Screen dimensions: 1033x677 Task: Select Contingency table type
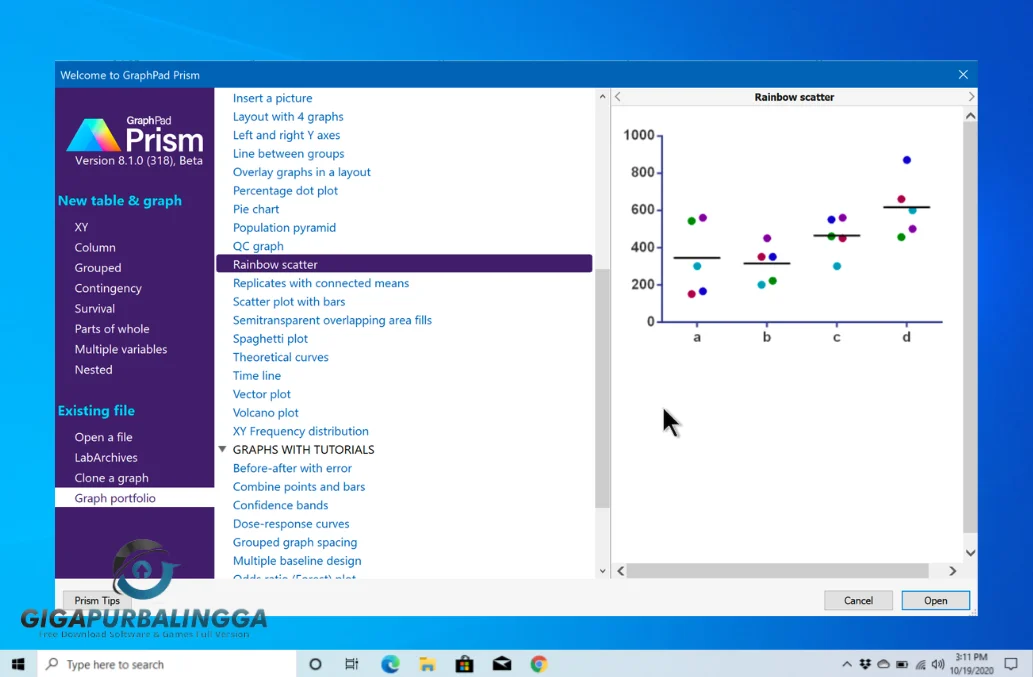(x=108, y=288)
